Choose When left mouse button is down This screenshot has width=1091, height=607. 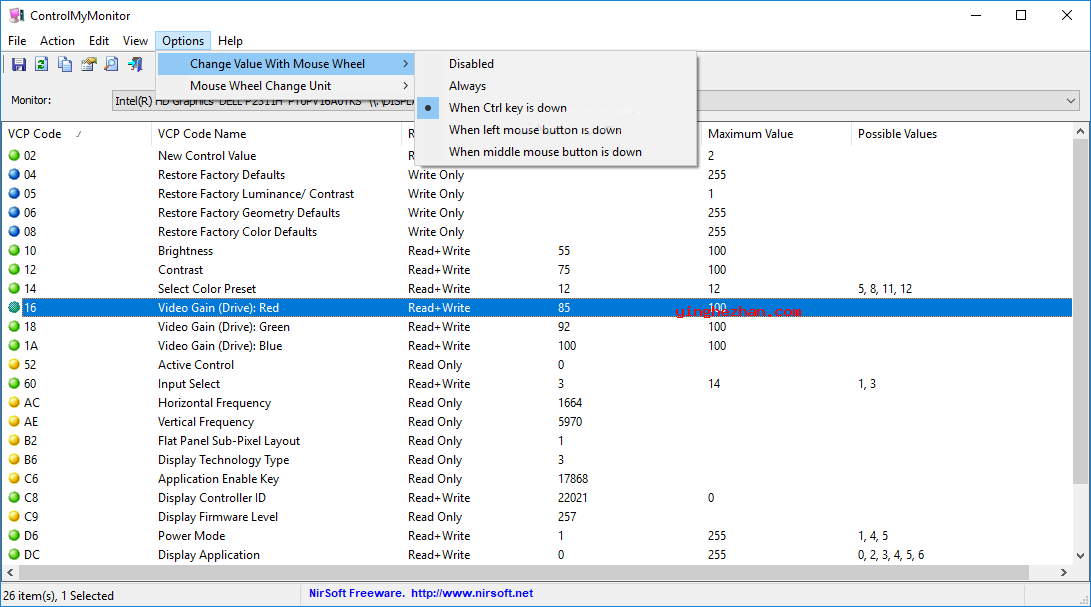pyautogui.click(x=556, y=130)
